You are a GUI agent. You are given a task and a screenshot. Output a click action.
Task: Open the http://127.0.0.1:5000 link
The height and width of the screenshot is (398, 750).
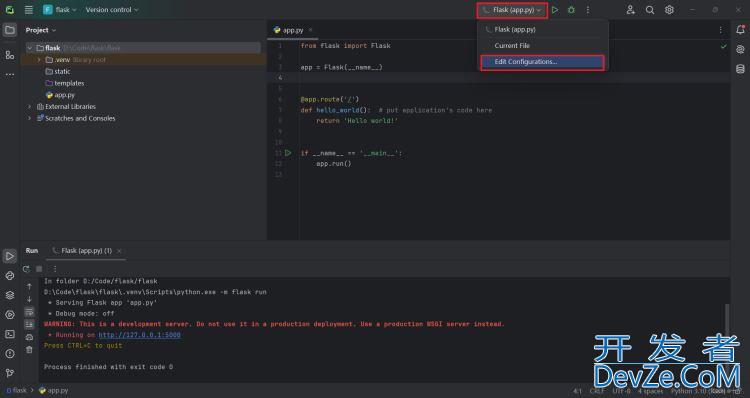coord(140,335)
